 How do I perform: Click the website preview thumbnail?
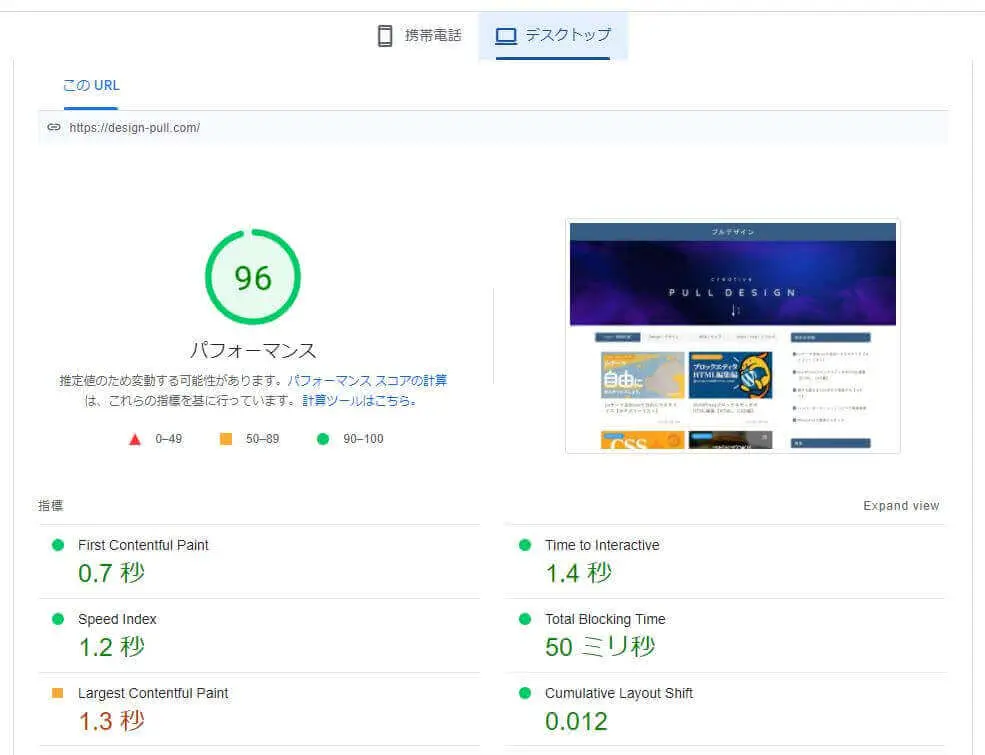(732, 335)
